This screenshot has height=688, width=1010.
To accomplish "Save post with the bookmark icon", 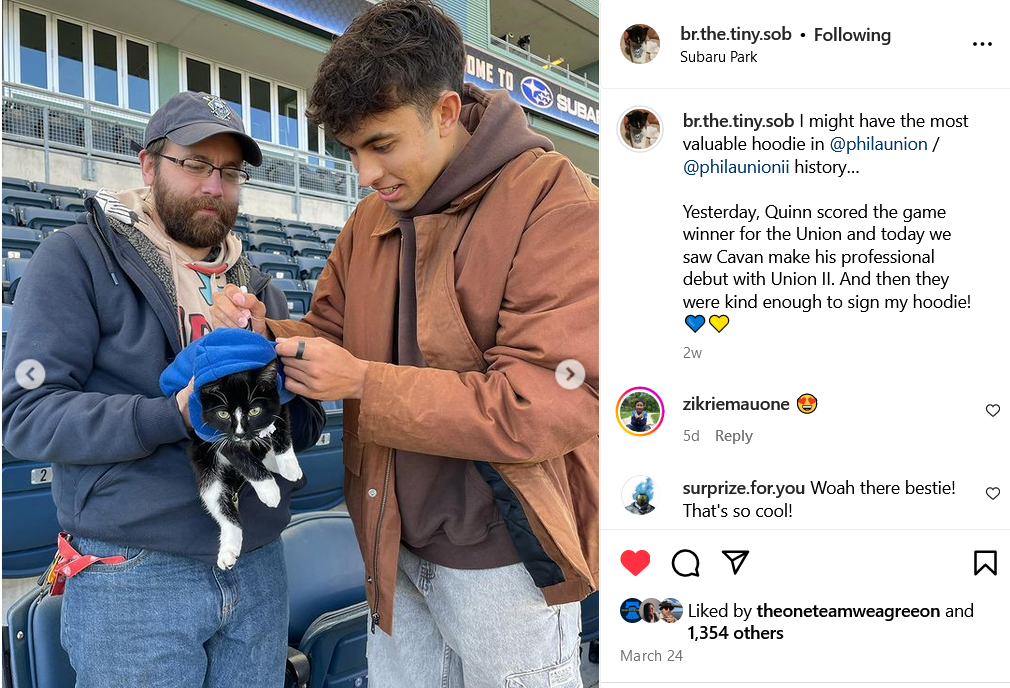I will pos(985,563).
